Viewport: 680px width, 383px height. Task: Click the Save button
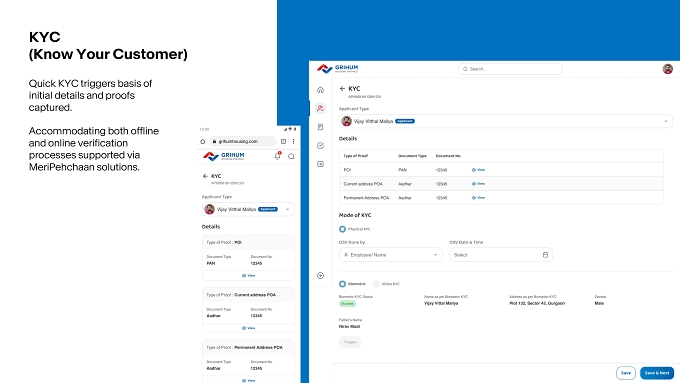click(x=626, y=373)
